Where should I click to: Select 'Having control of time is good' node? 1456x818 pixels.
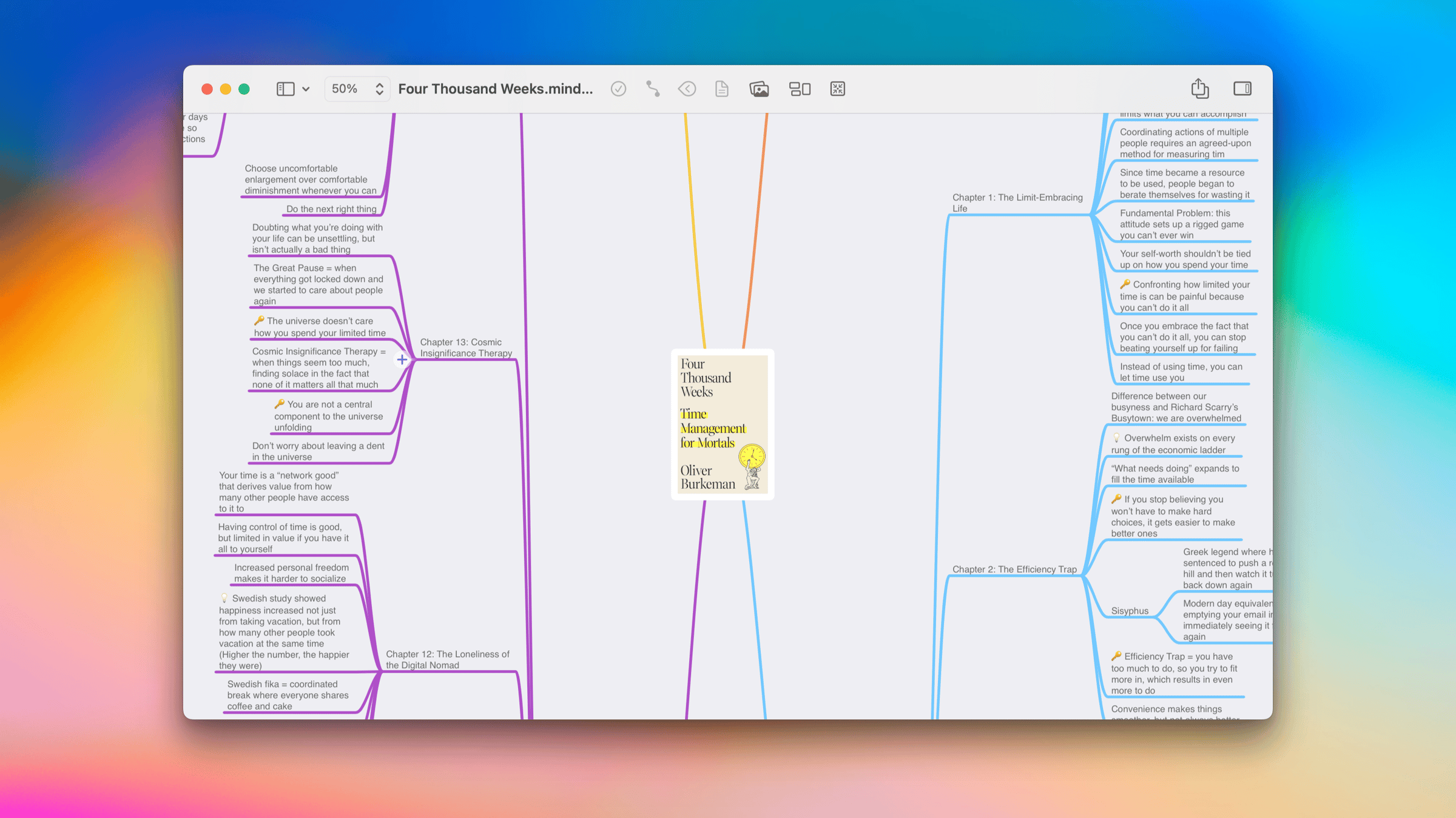[283, 538]
